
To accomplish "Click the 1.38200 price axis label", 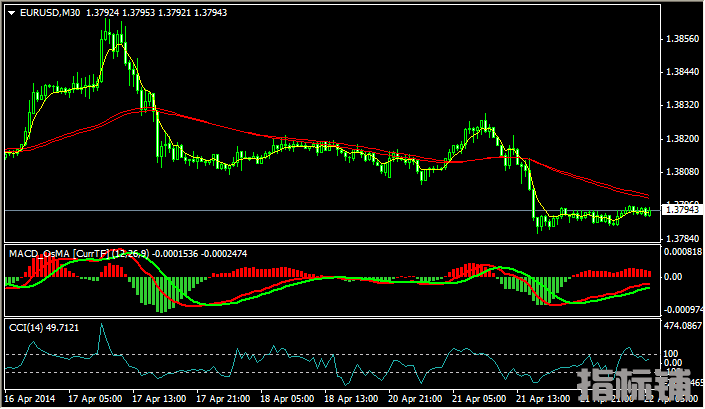I will [x=682, y=139].
